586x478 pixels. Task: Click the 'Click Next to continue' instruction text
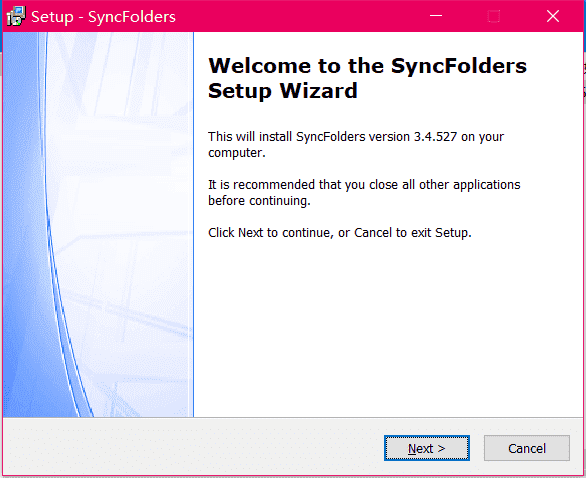[x=340, y=233]
